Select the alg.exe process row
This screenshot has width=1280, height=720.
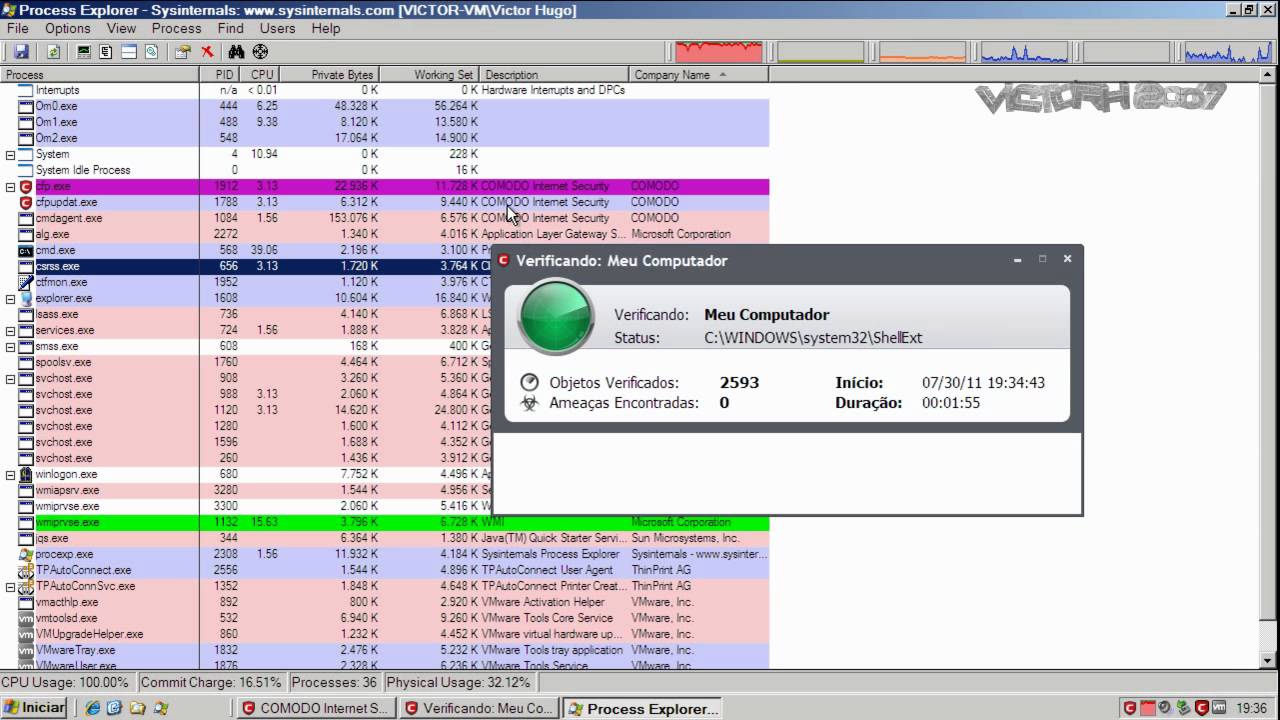tap(385, 234)
